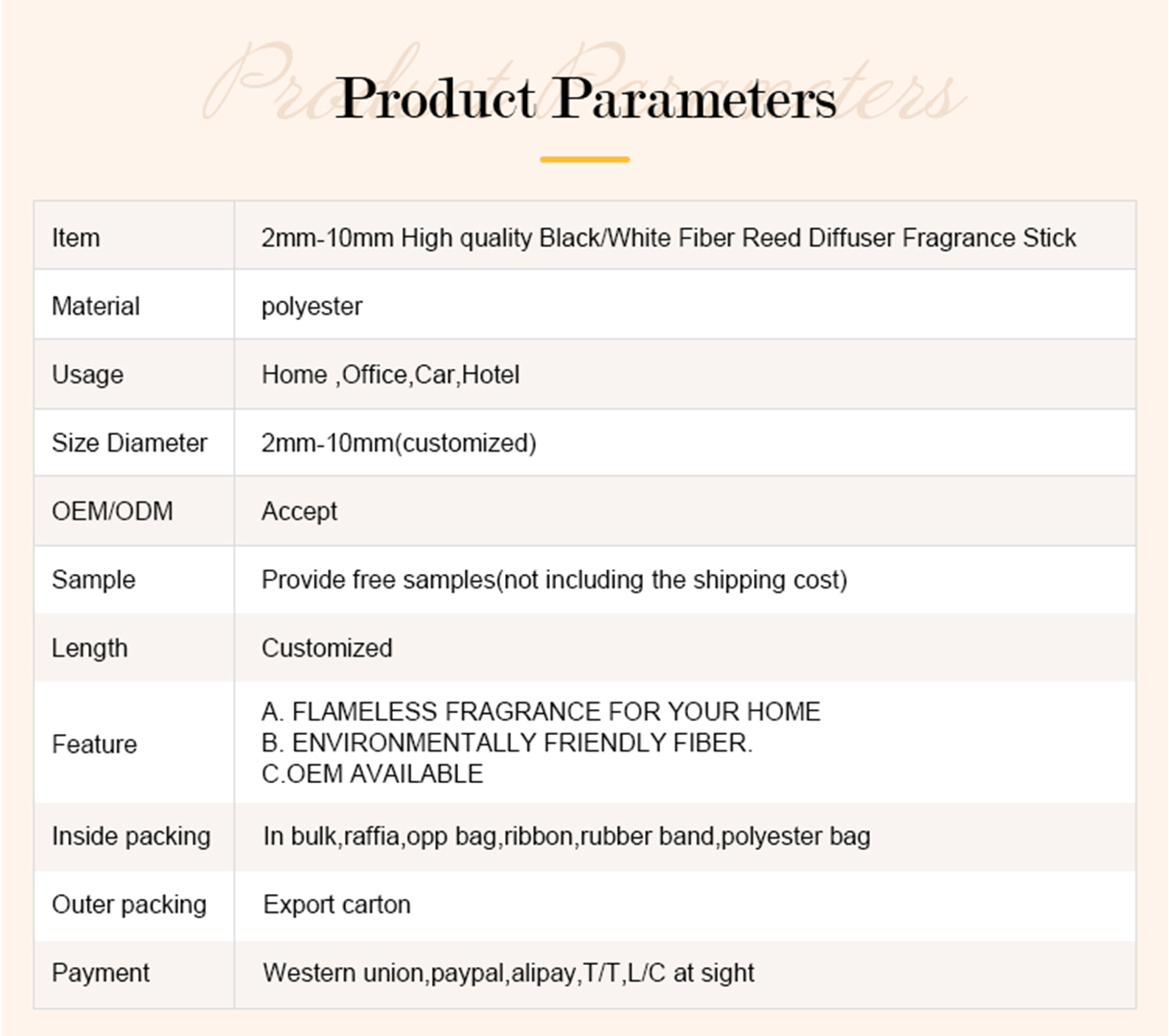This screenshot has height=1036, width=1169.
Task: Click the FLAMELESS FRAGRANCE feature line
Action: tap(540, 711)
